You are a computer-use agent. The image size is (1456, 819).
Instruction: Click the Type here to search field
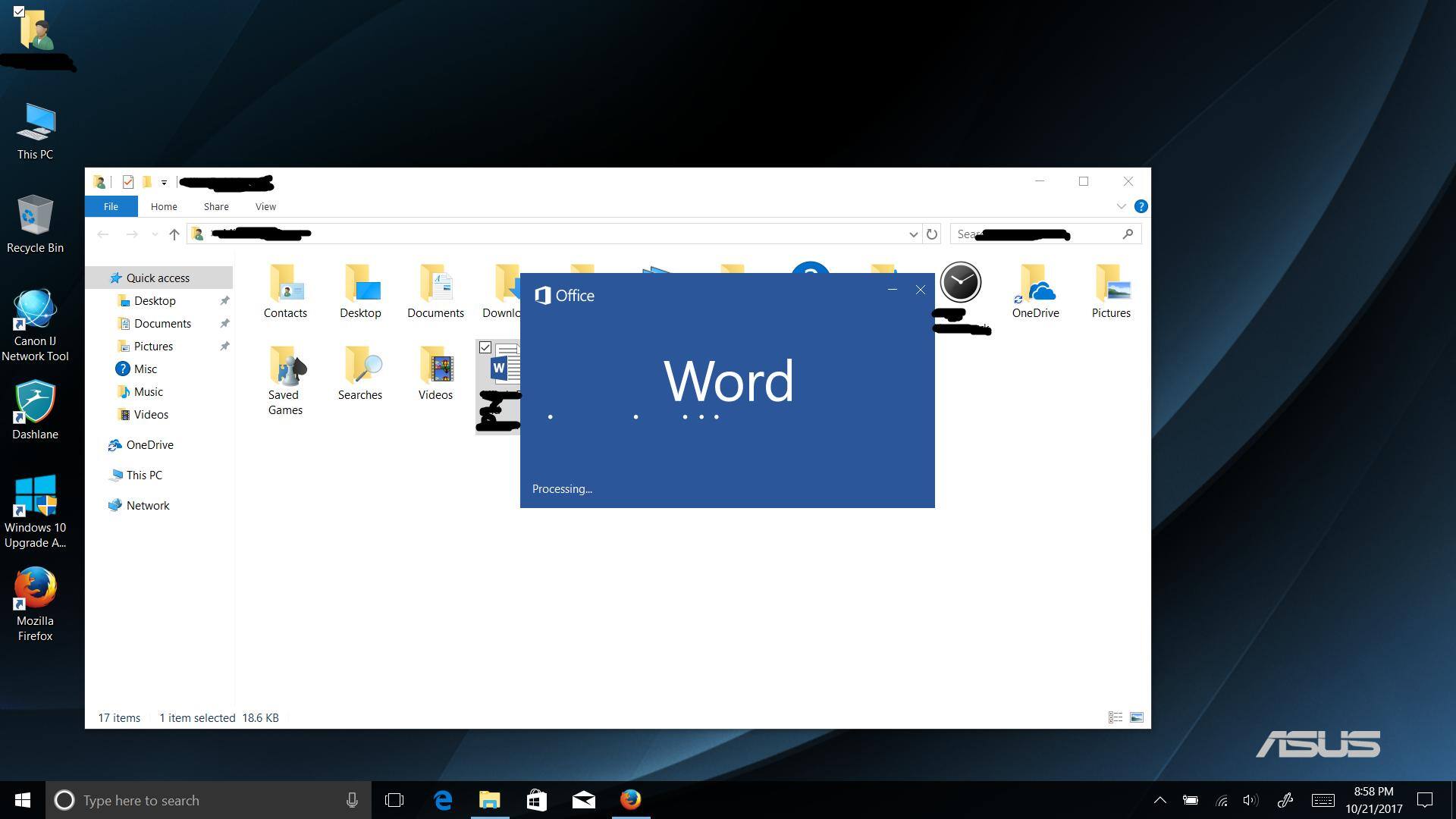[x=190, y=800]
